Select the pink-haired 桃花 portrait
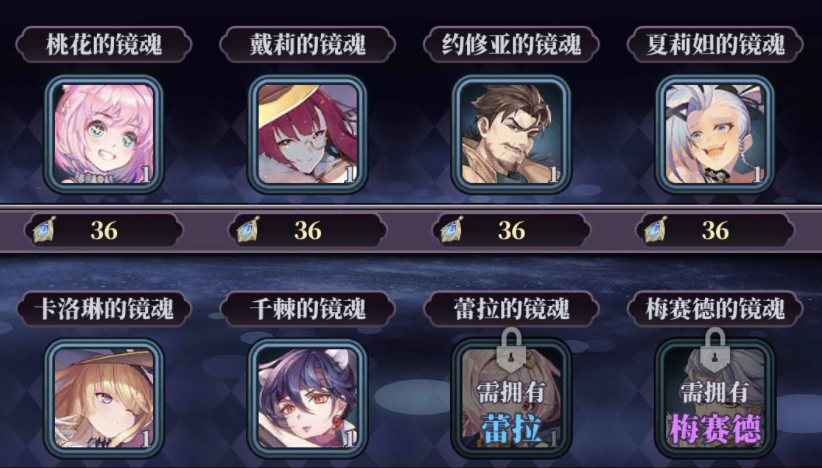 (x=104, y=134)
